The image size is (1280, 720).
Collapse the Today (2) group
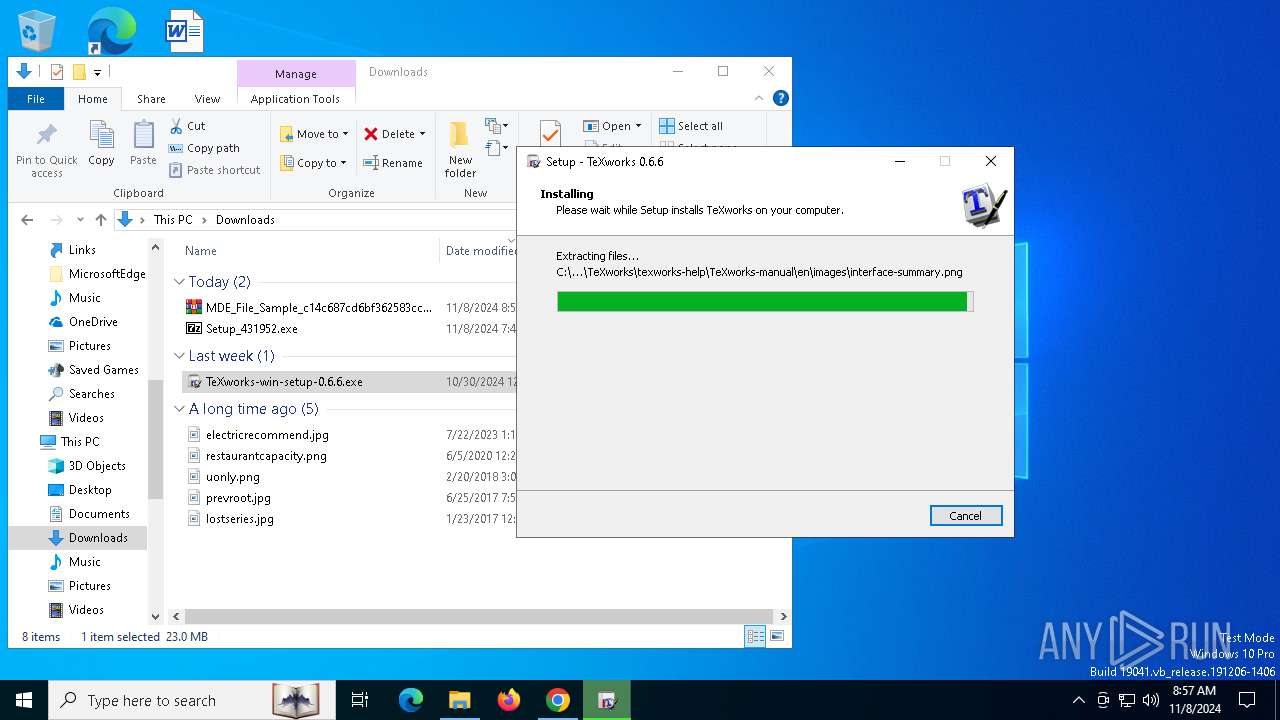point(180,282)
